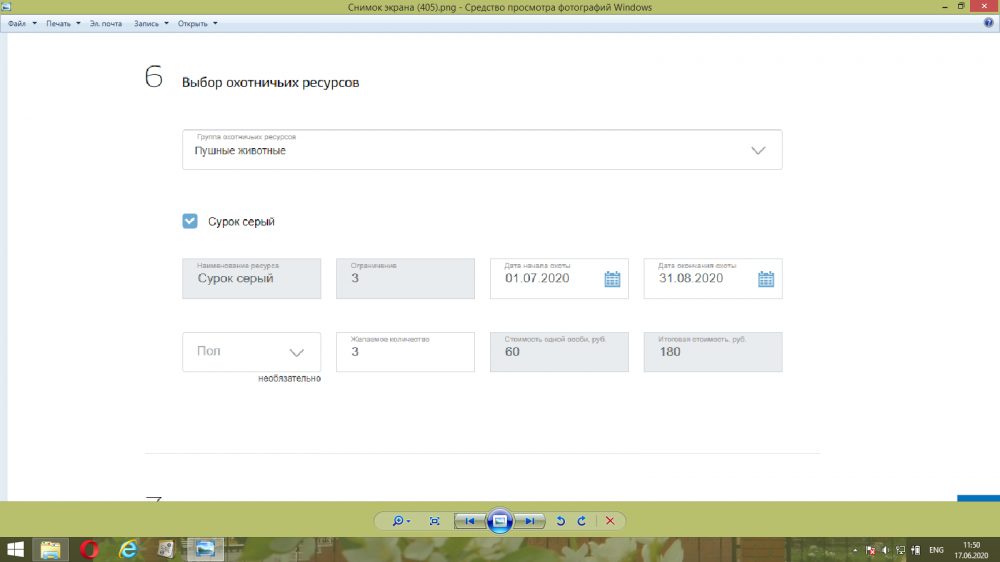Click the zoom magnifier icon in viewer toolbar

(399, 521)
